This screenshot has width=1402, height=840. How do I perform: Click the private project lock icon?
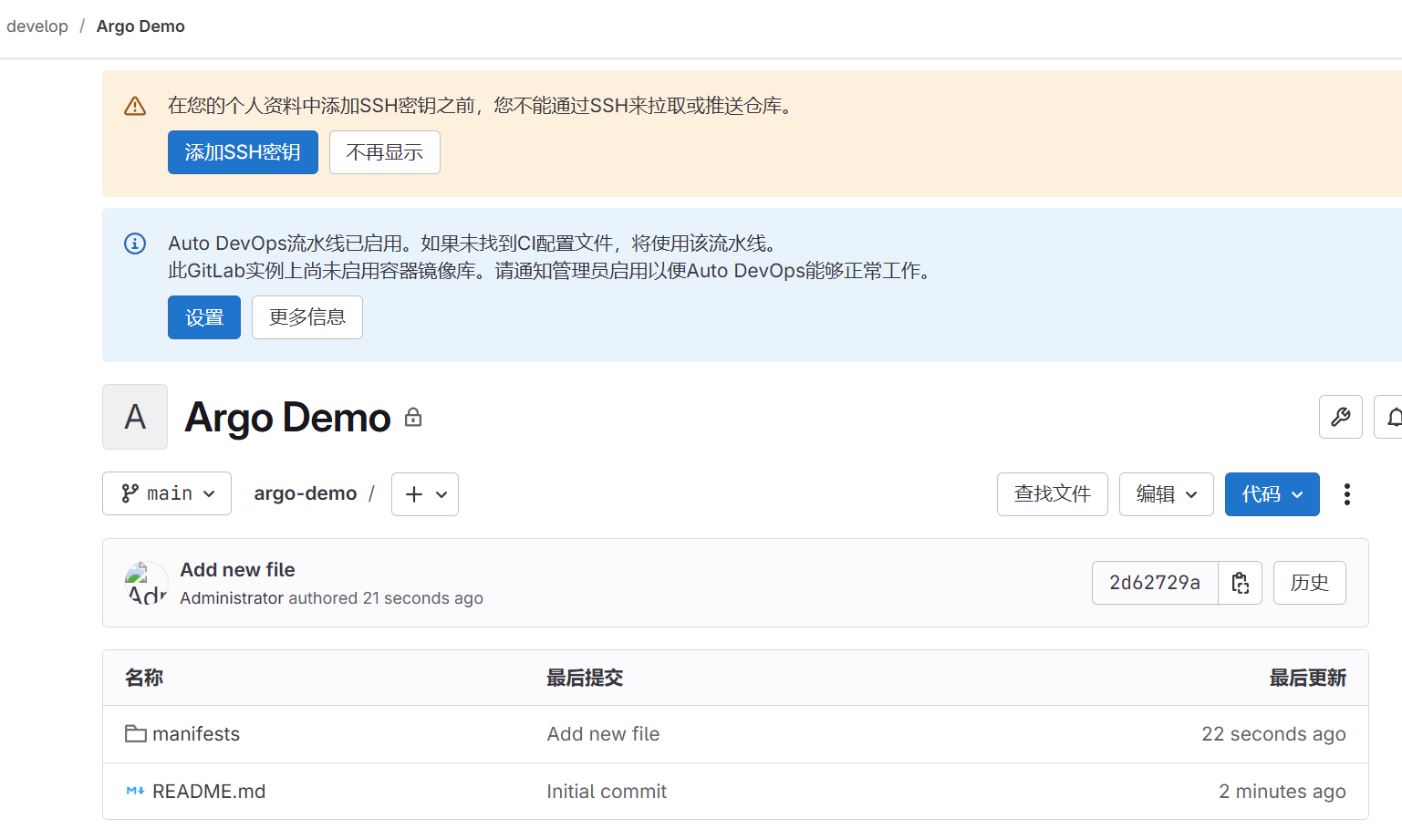pyautogui.click(x=413, y=418)
